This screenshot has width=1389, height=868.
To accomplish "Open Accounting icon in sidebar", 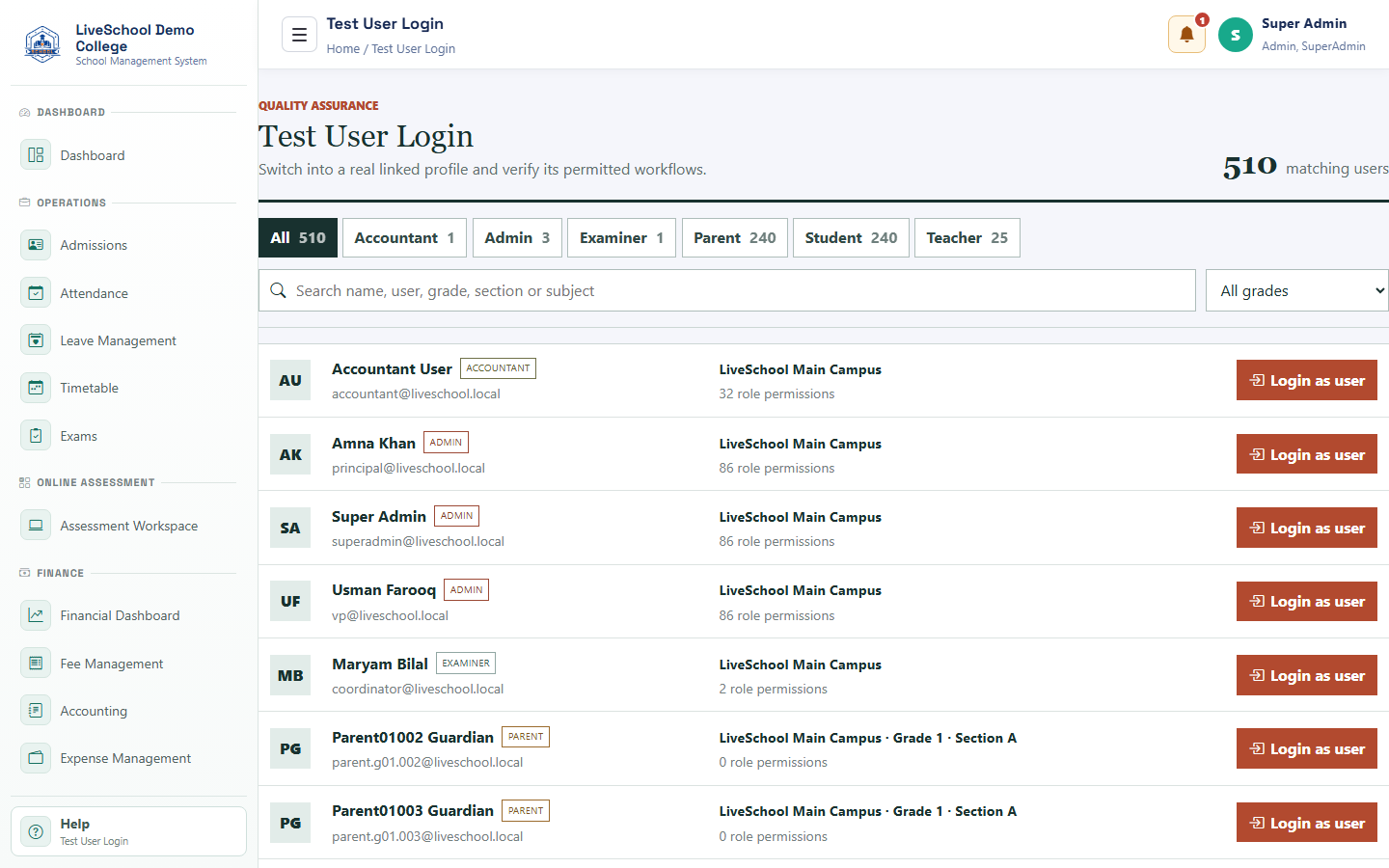I will point(36,711).
